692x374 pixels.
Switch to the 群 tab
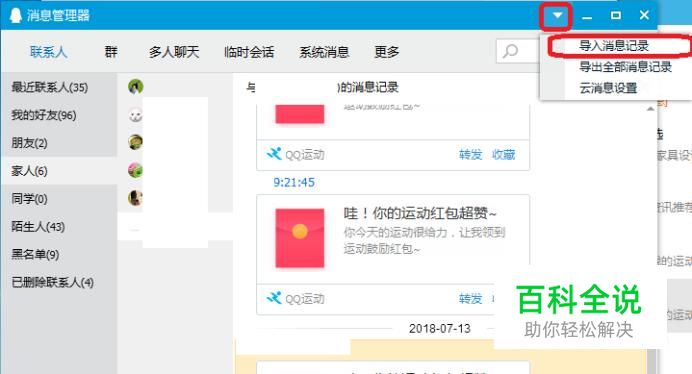[111, 52]
